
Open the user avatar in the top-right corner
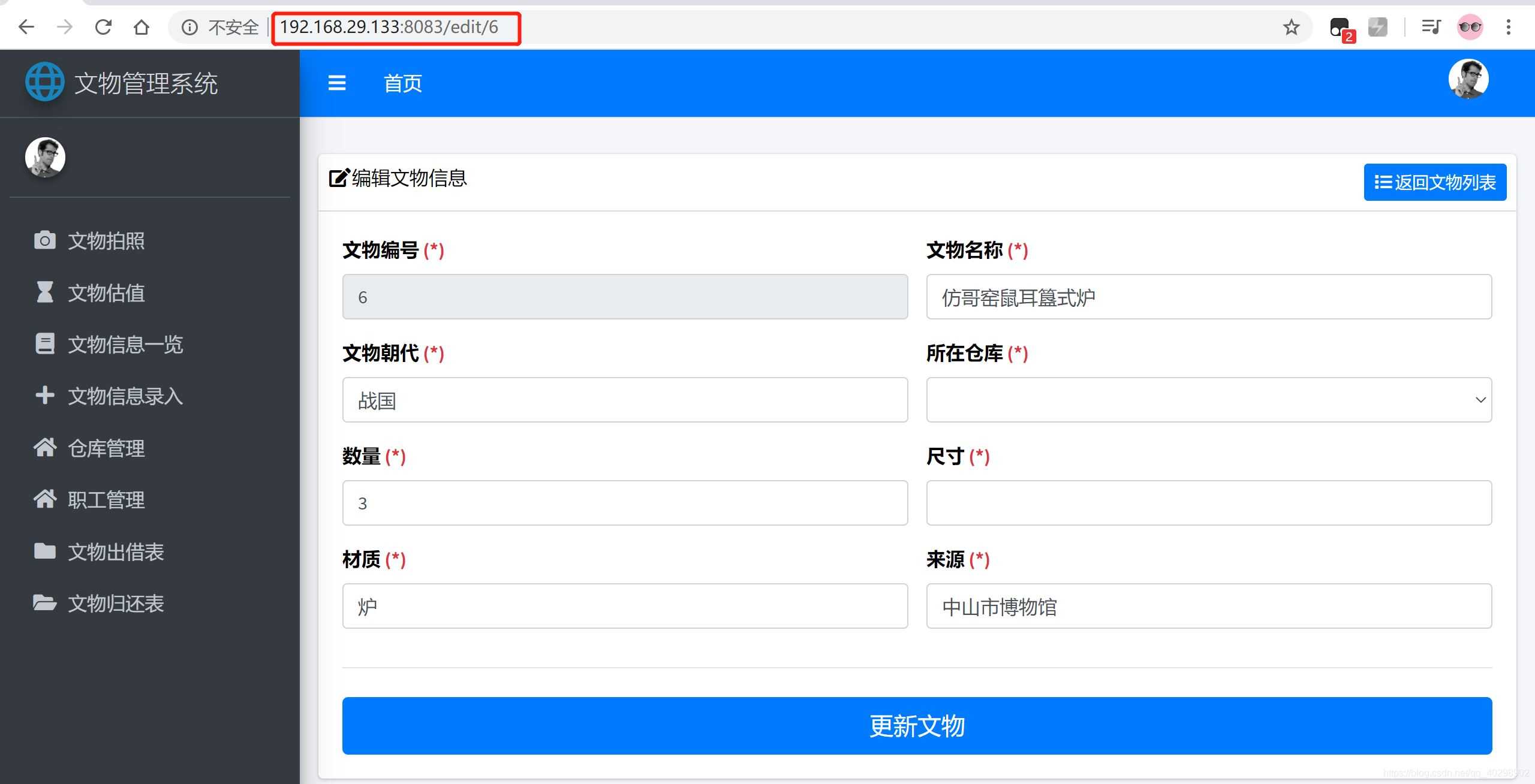click(1468, 79)
